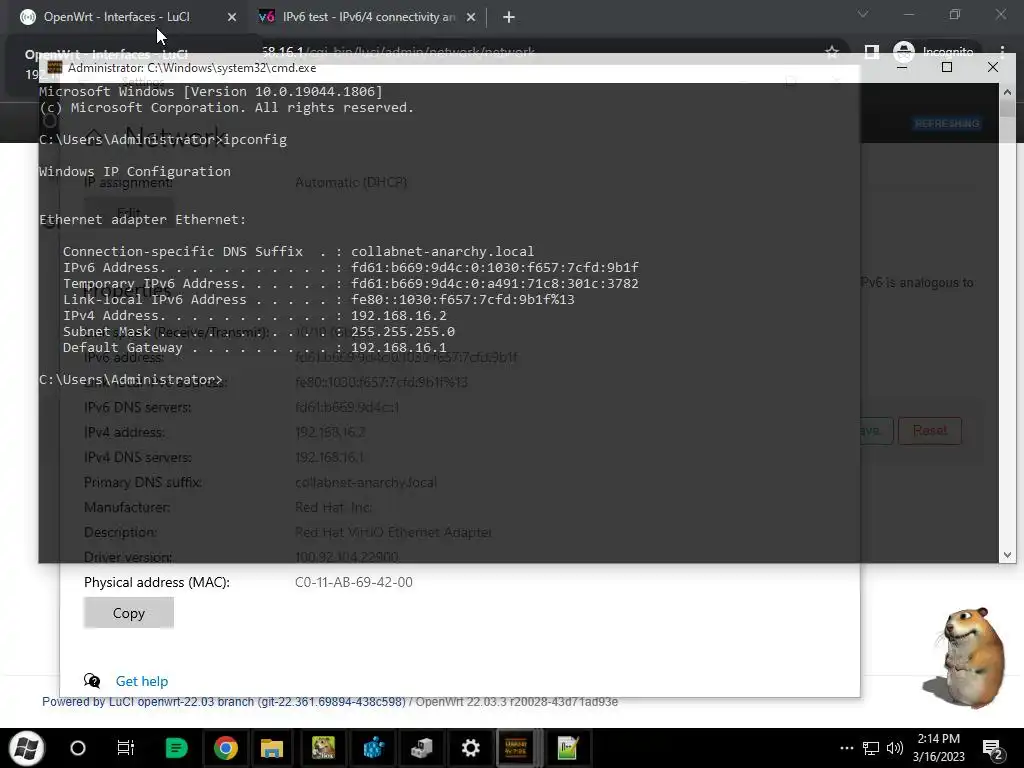1024x768 pixels.
Task: Select the cmd.exe taskbar button
Action: point(516,748)
